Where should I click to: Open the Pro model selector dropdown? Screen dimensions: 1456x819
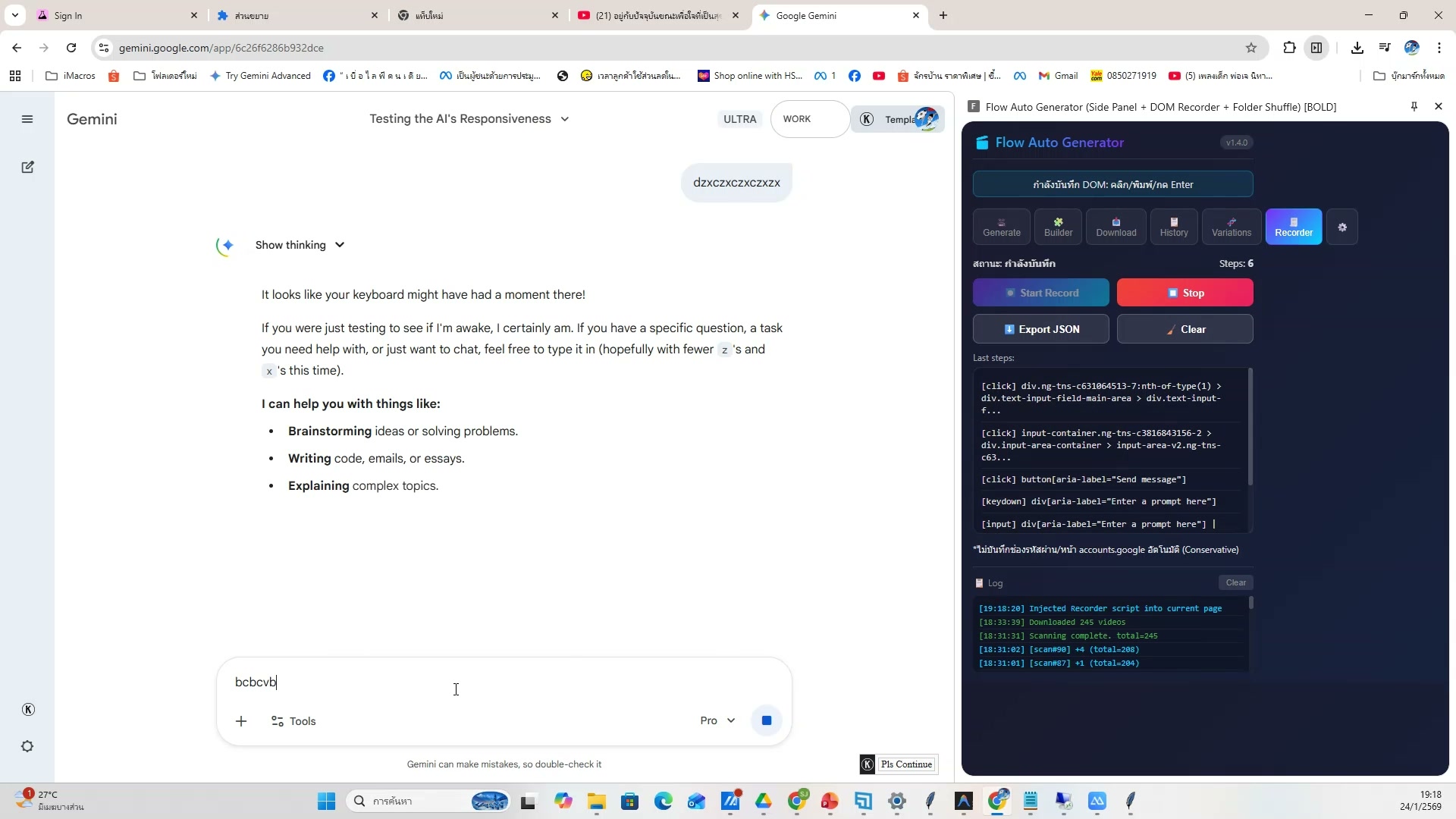pyautogui.click(x=717, y=720)
